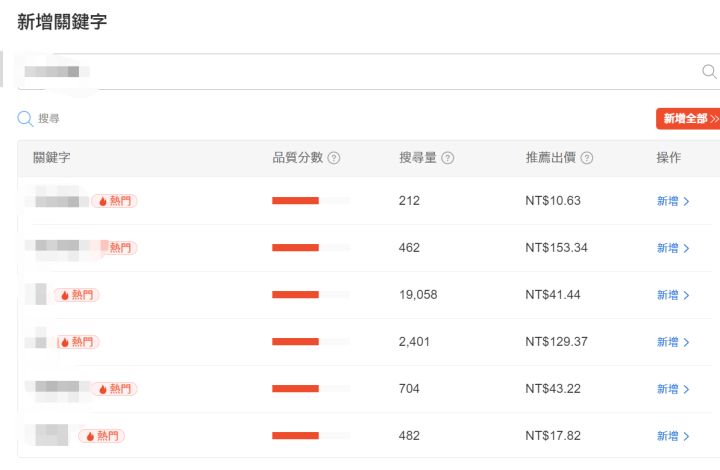Screen dimensions: 720x470
Task: Click the 熱門 badge in the 19,058 row
Action: pyautogui.click(x=77, y=295)
